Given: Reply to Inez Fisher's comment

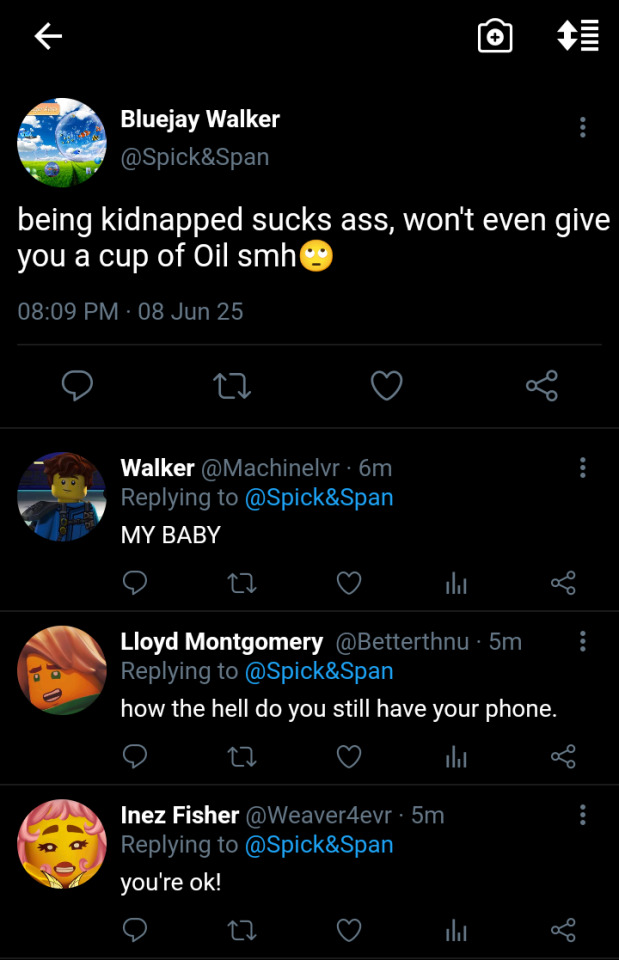Looking at the screenshot, I should [135, 931].
